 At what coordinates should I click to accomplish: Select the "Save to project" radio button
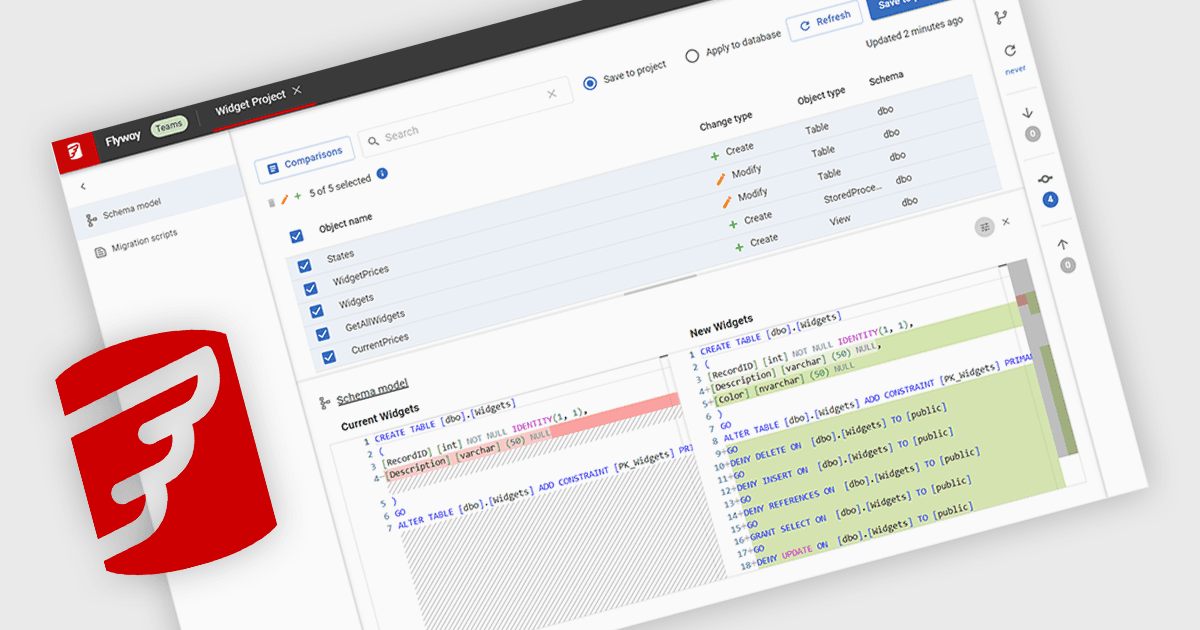tap(590, 82)
